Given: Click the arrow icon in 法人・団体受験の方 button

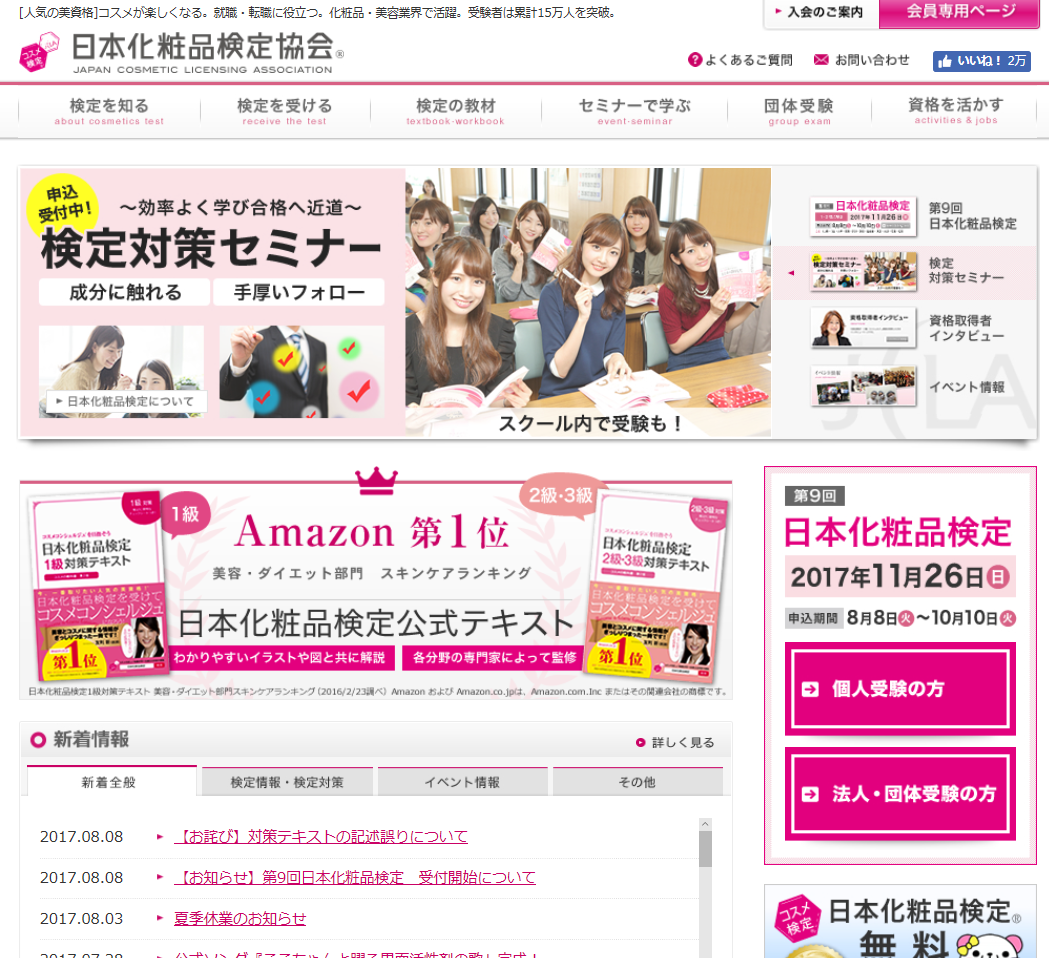Looking at the screenshot, I should [x=810, y=794].
